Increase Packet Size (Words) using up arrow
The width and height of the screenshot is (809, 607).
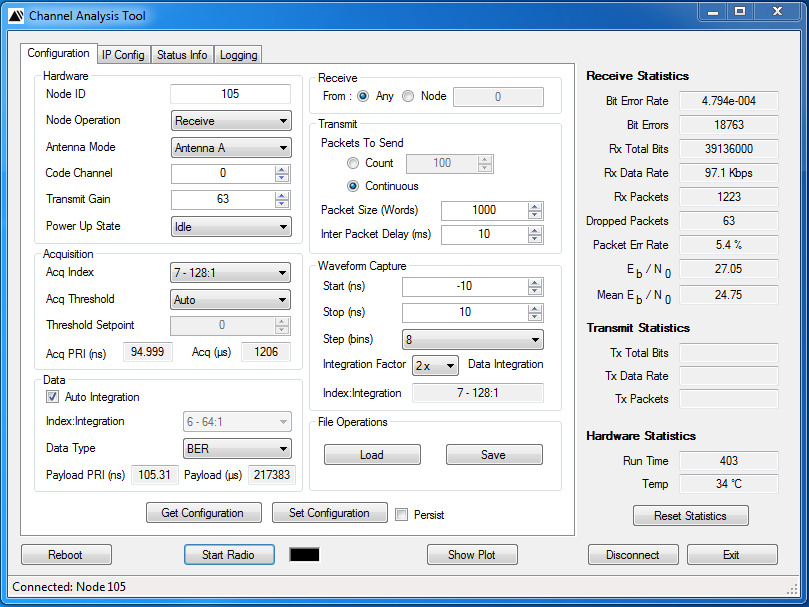[x=535, y=206]
